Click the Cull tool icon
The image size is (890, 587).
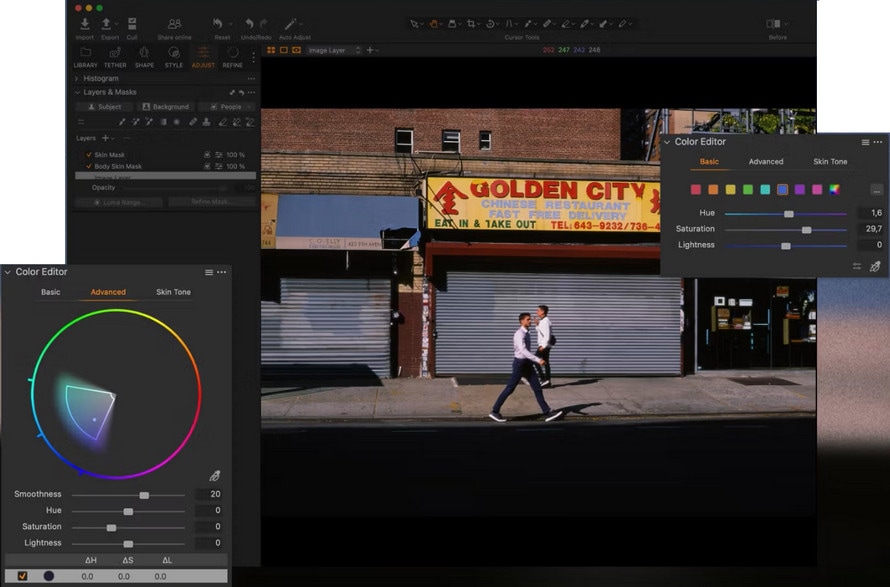[132, 24]
